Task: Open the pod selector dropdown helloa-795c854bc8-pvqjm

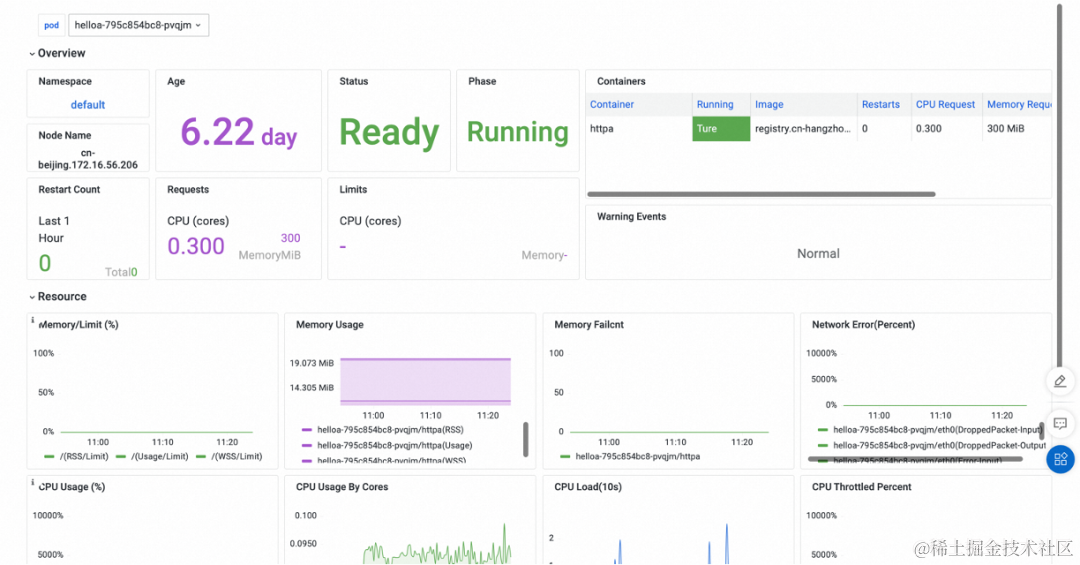Action: coord(138,25)
